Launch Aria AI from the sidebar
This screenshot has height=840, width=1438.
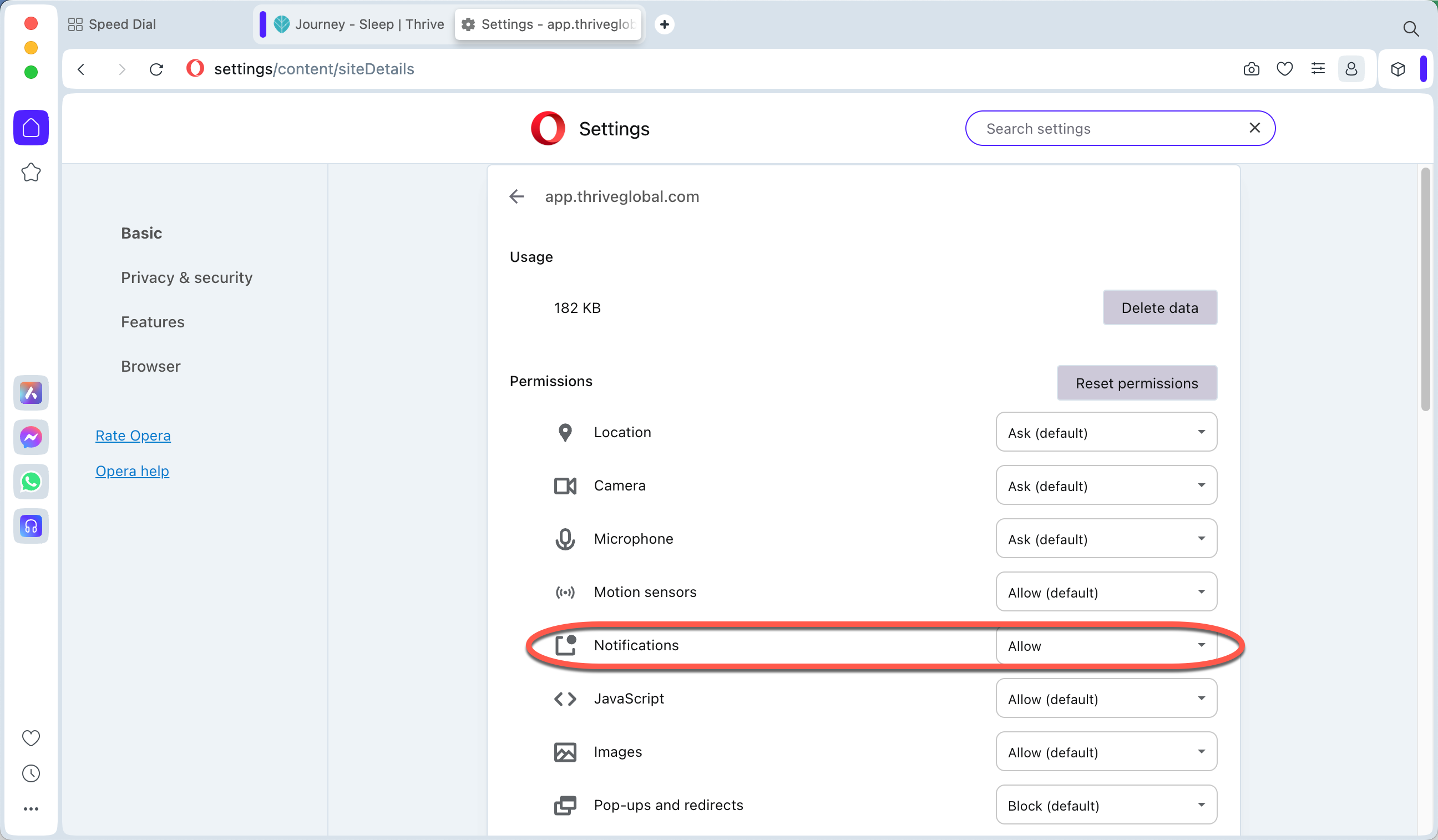[31, 393]
